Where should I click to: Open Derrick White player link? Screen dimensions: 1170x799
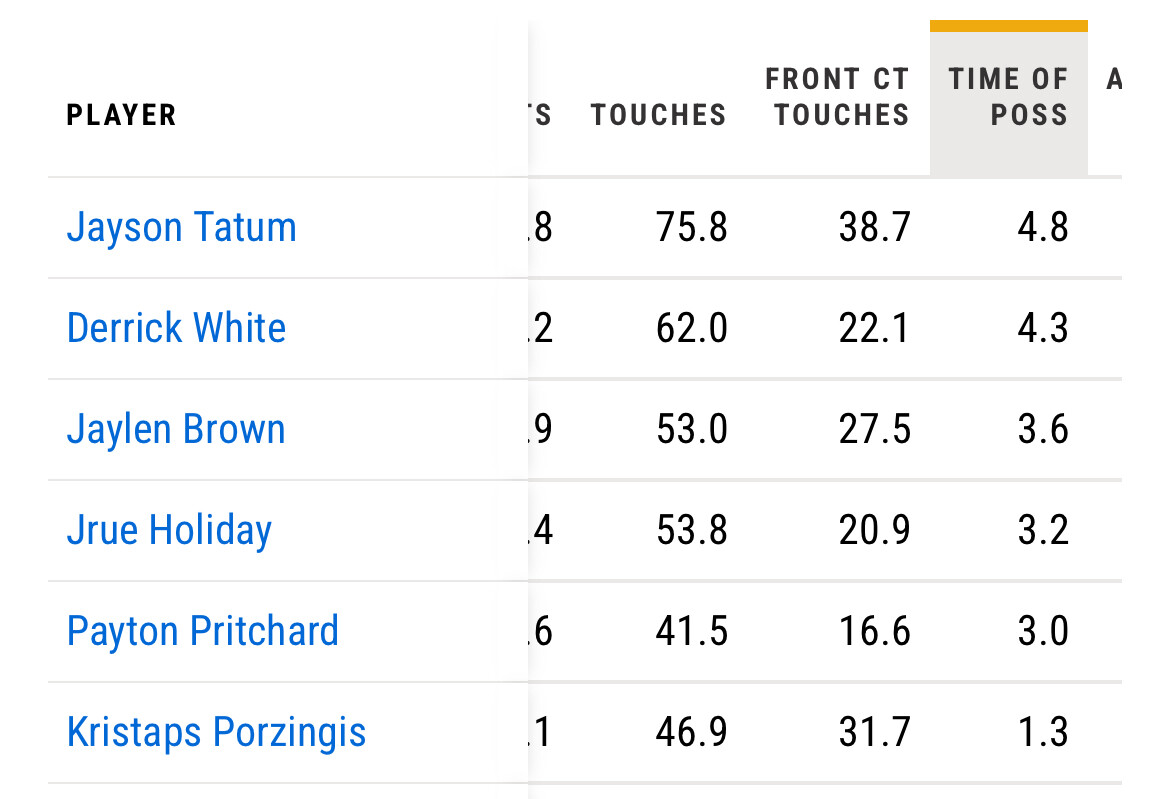point(176,329)
